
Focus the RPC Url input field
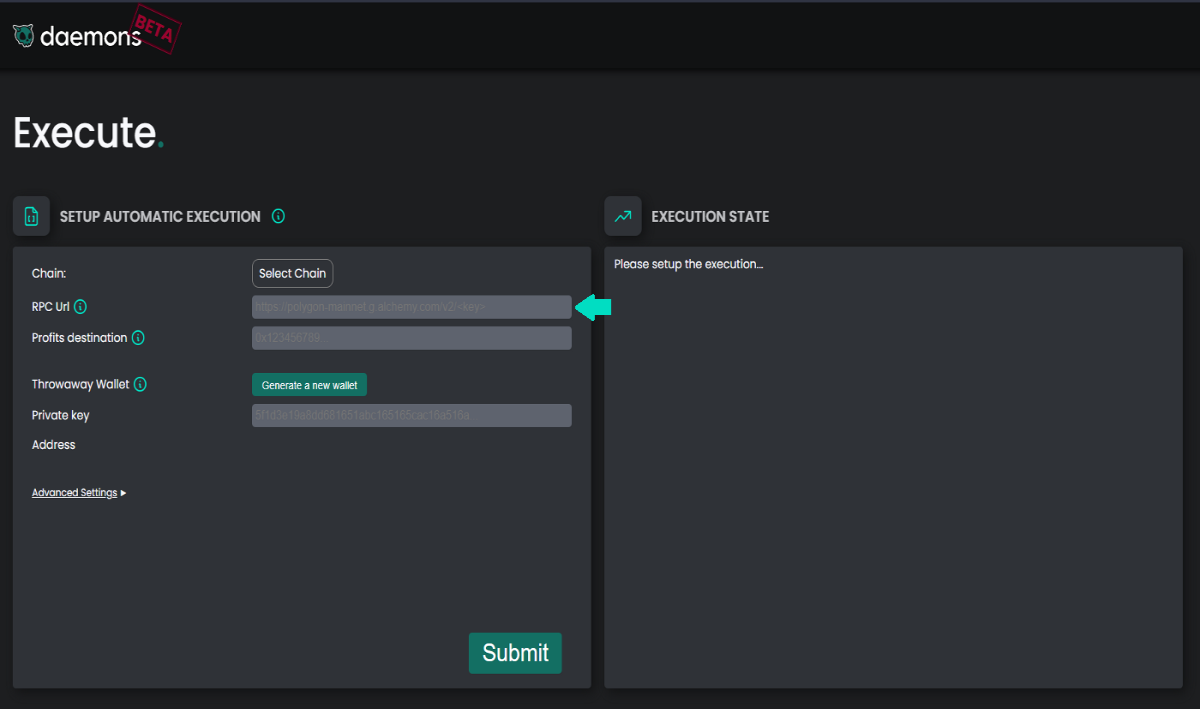(412, 307)
